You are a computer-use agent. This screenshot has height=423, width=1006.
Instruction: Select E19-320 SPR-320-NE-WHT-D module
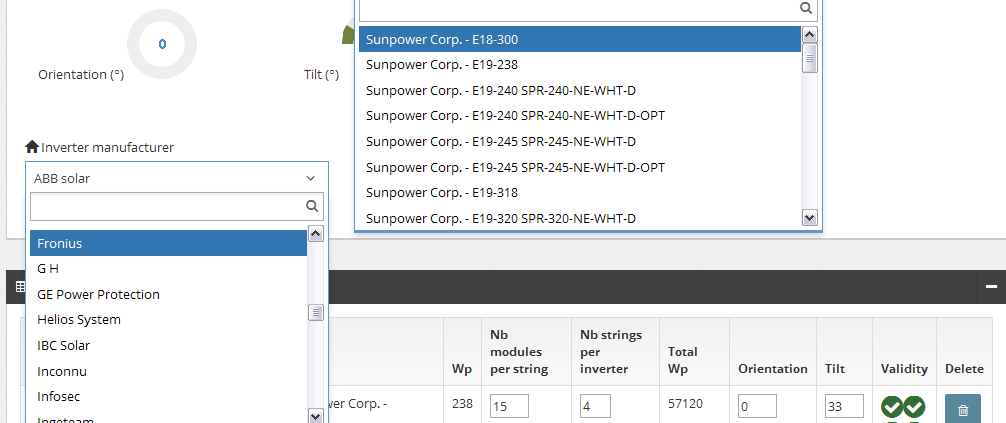pos(579,218)
